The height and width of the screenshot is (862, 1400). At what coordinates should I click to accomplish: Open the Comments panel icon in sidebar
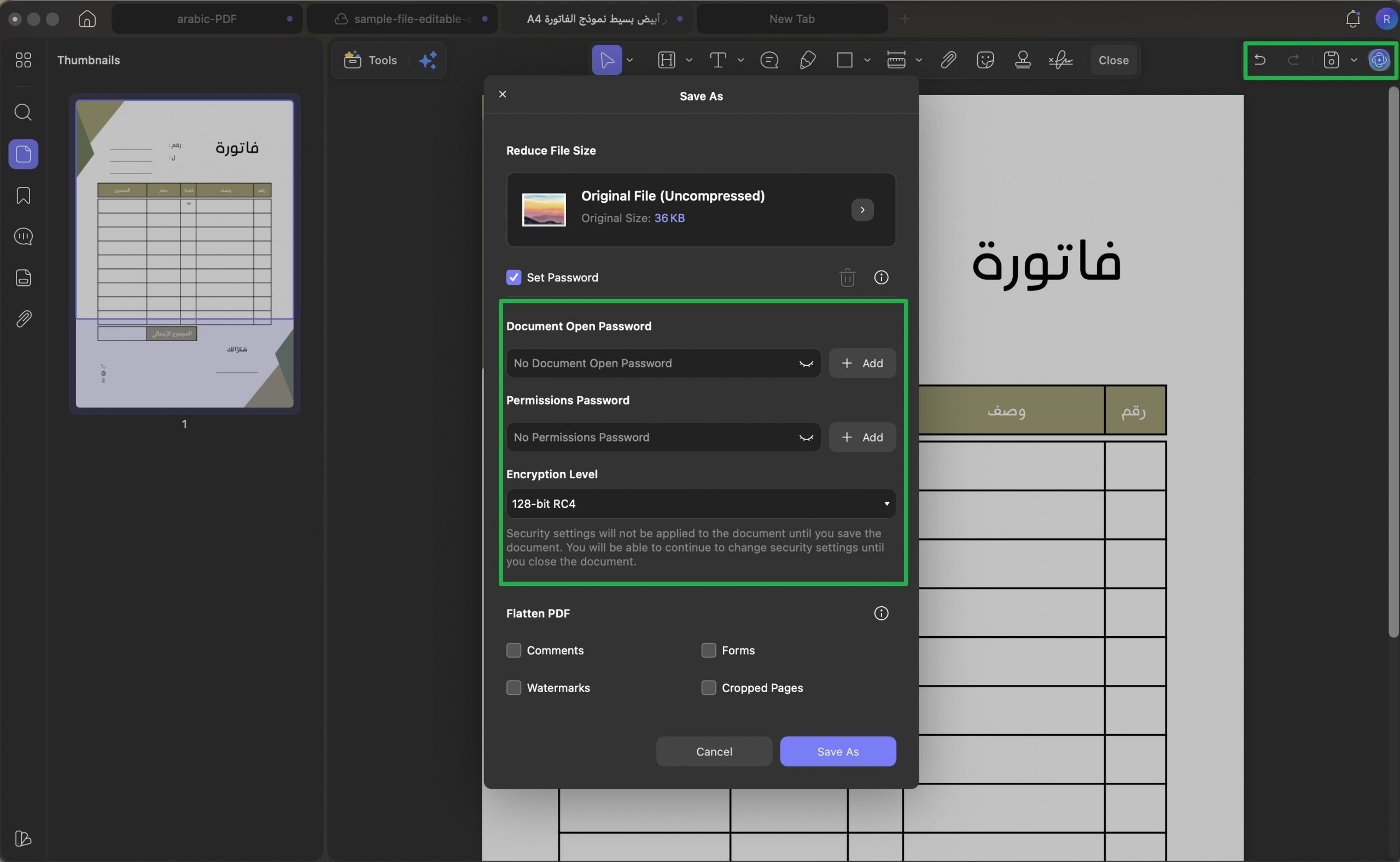24,236
